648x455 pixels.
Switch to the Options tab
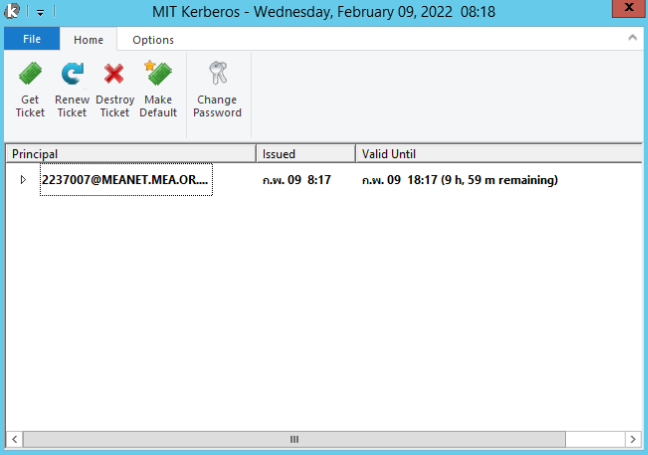point(153,40)
